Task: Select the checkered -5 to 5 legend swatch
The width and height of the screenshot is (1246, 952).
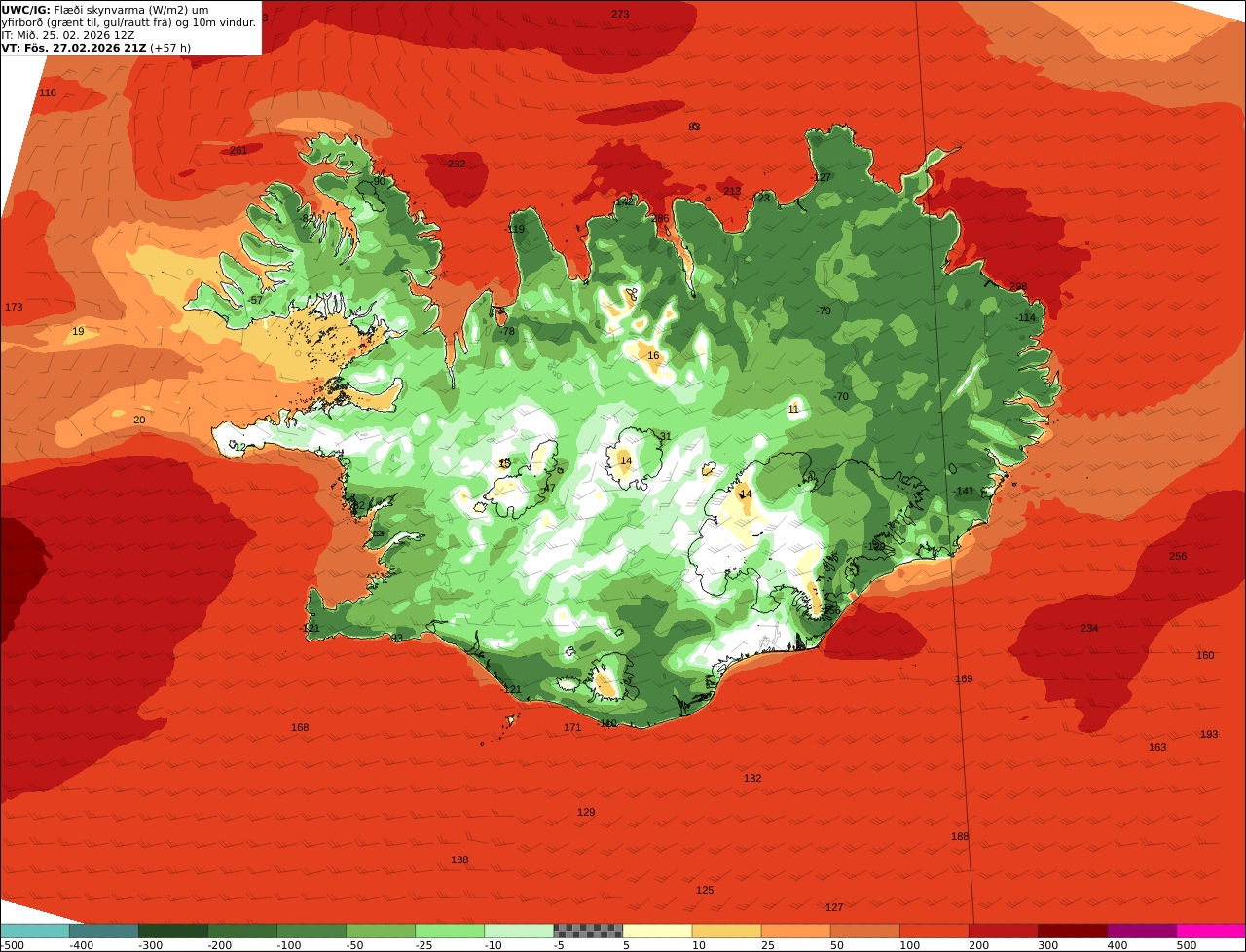Action: point(588,931)
